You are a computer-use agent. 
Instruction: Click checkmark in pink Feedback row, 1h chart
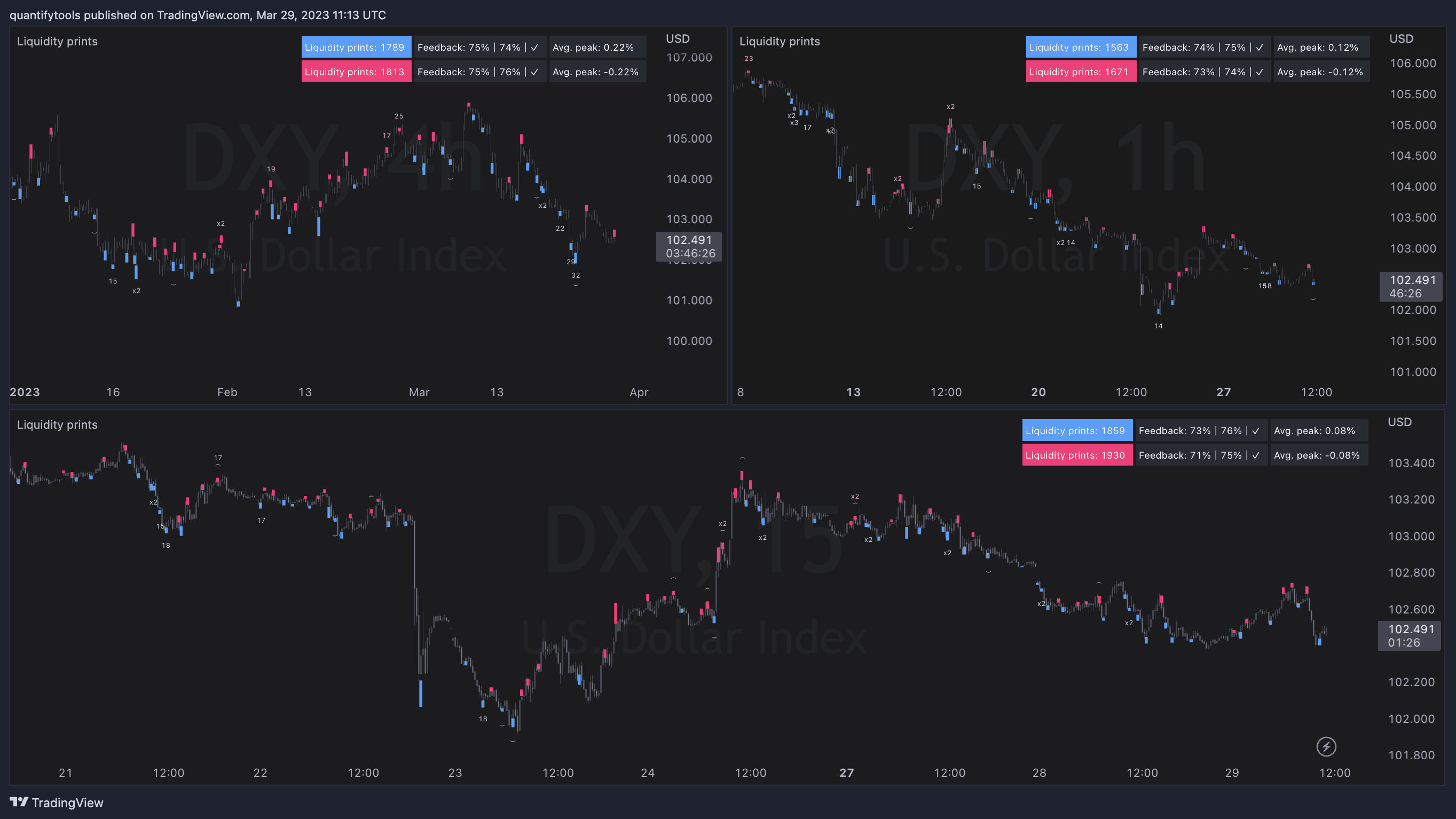(x=1260, y=72)
